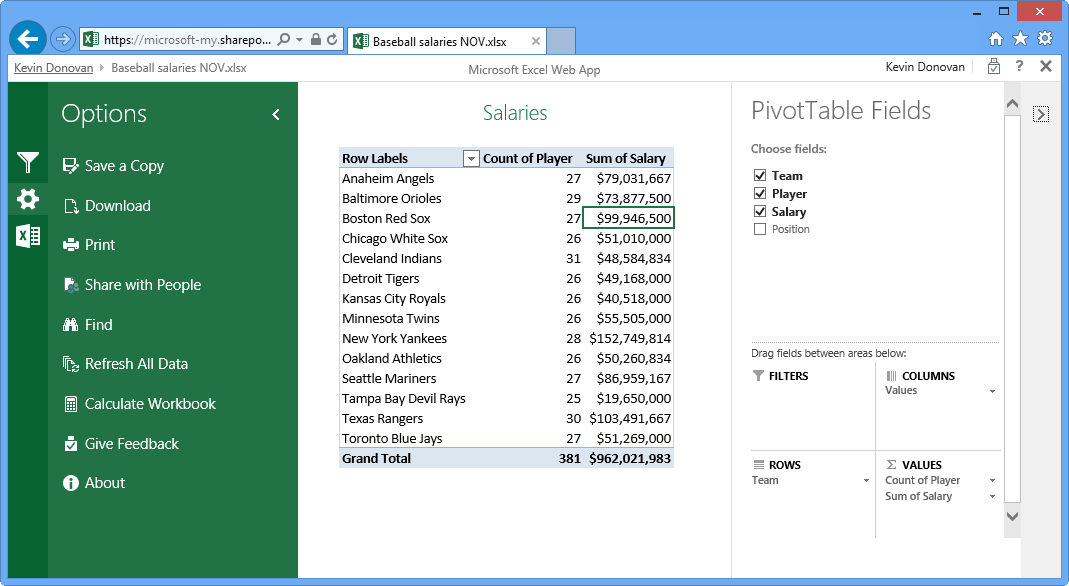Click the browser back arrow button
Image resolution: width=1069 pixels, height=586 pixels.
[28, 39]
